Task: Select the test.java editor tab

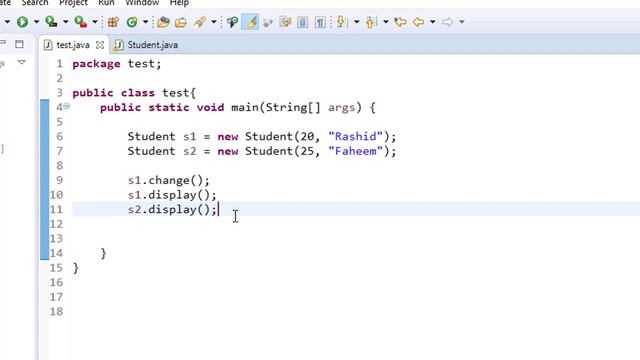Action: coord(73,45)
